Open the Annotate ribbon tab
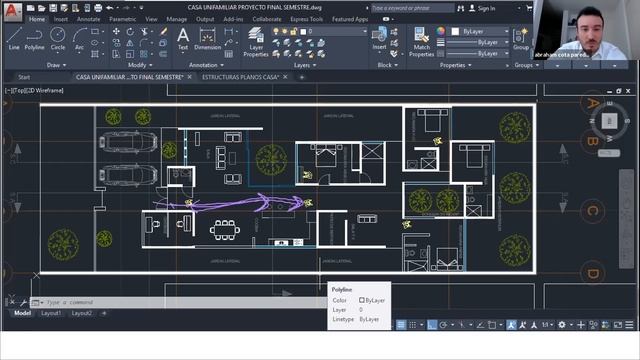640x360 pixels. [89, 19]
